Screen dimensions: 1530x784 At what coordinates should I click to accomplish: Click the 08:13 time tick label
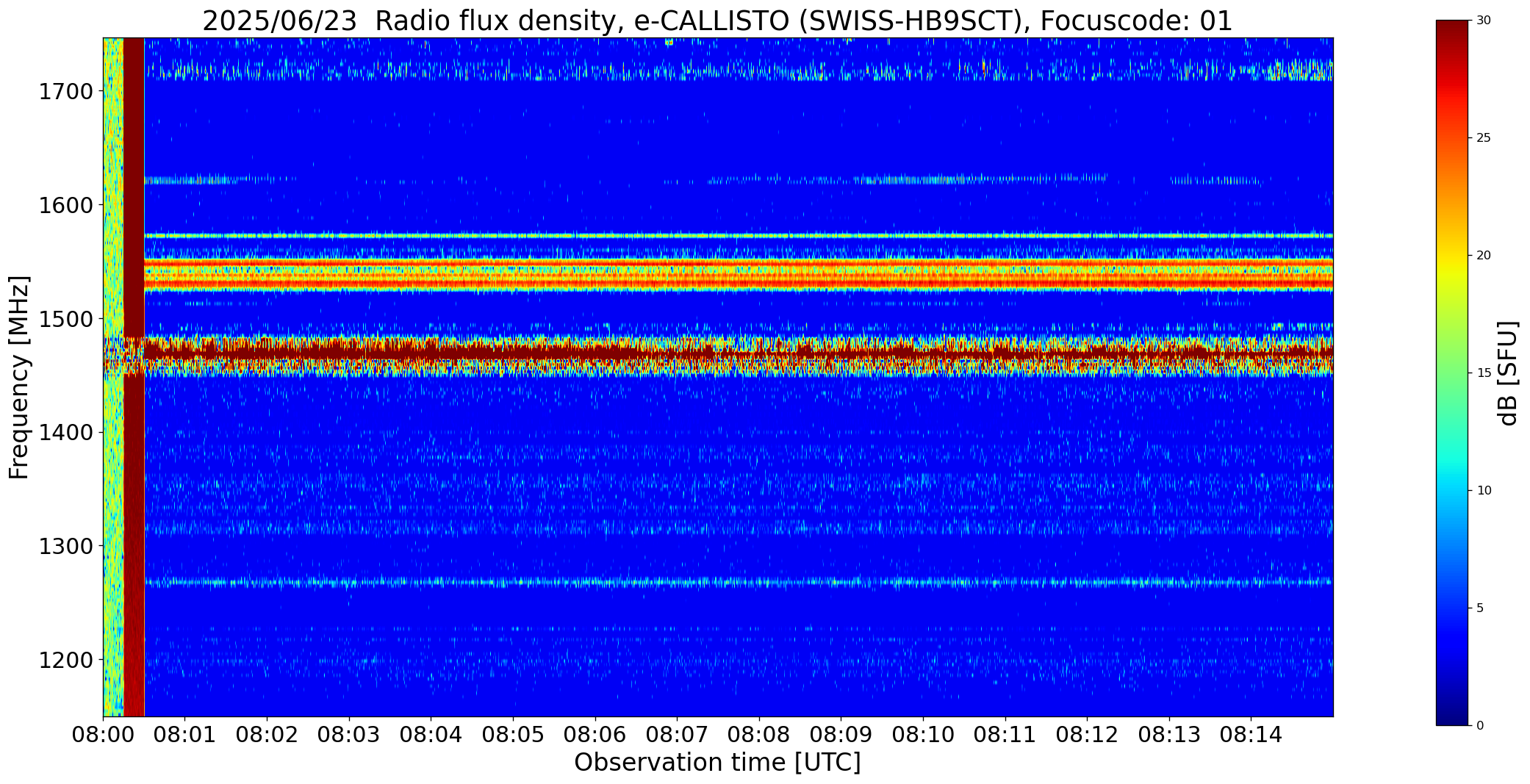(x=1169, y=734)
